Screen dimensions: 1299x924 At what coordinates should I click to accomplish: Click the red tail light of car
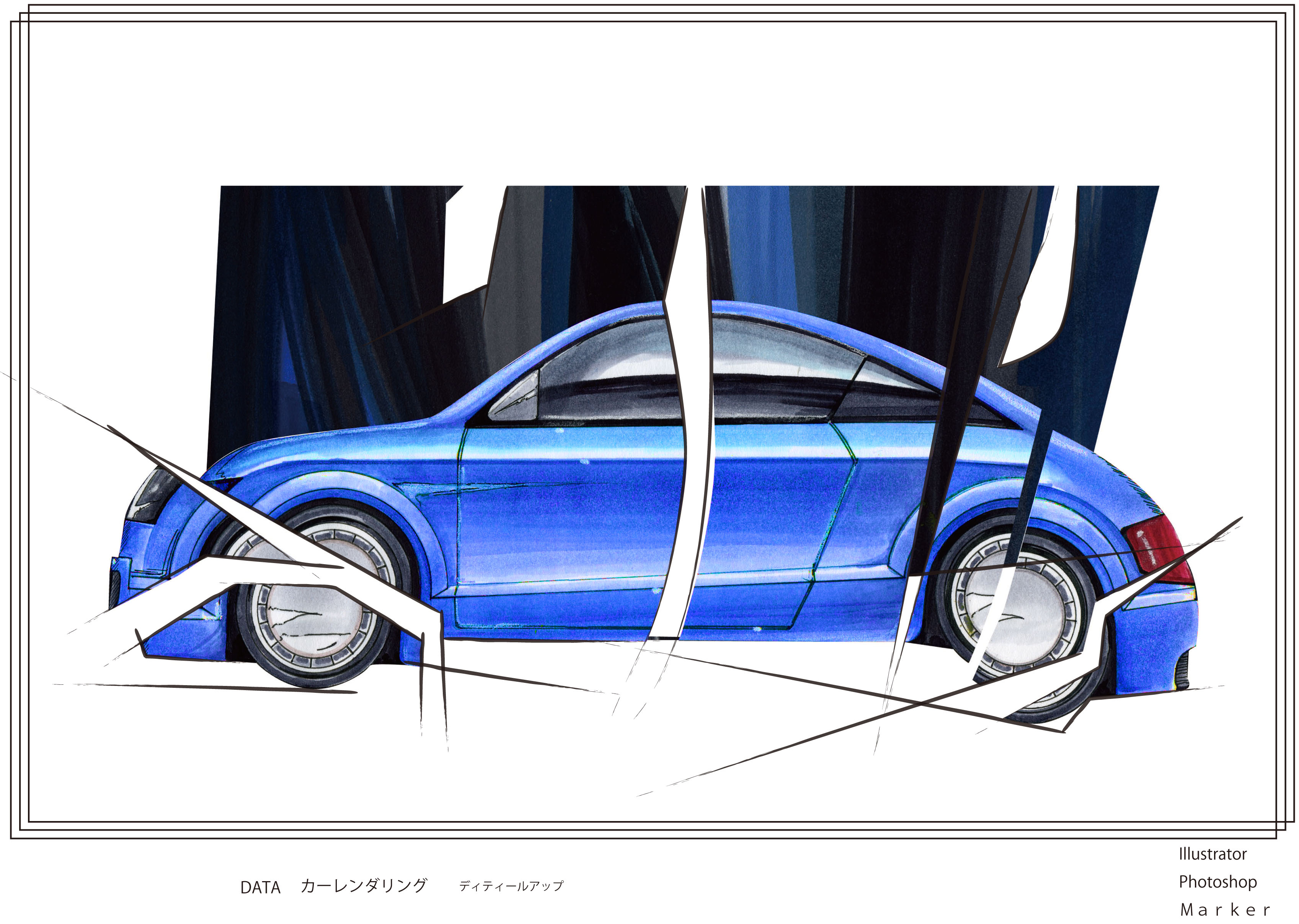1159,549
